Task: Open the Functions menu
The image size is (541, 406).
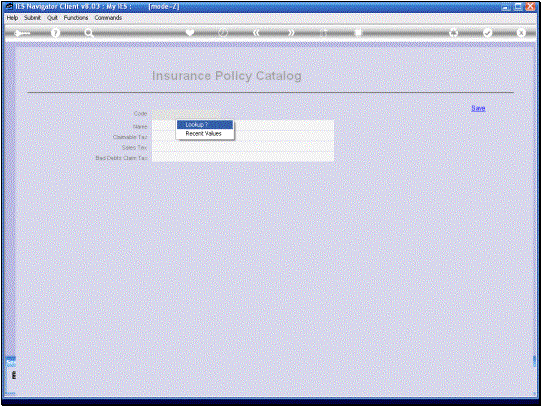Action: tap(76, 18)
